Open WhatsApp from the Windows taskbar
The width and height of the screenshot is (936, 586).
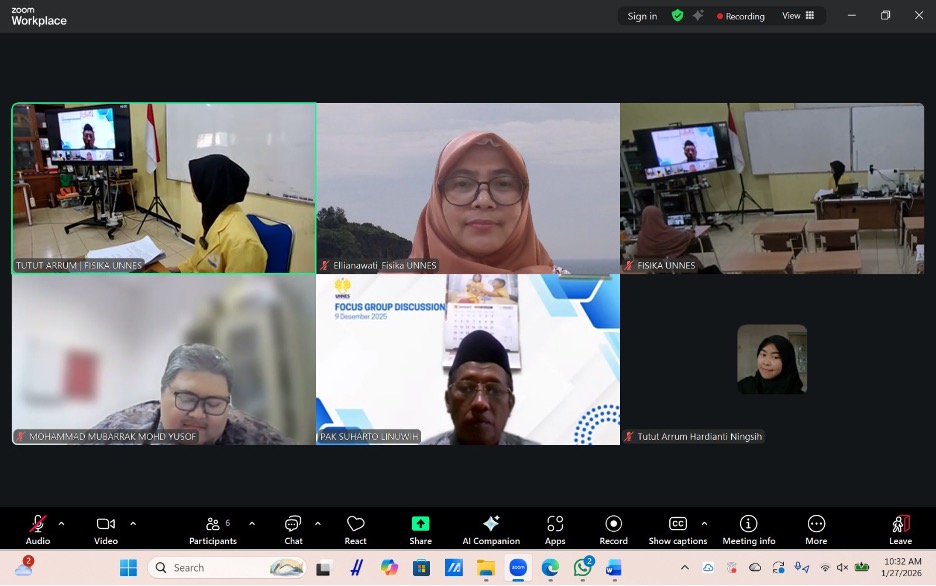[582, 568]
